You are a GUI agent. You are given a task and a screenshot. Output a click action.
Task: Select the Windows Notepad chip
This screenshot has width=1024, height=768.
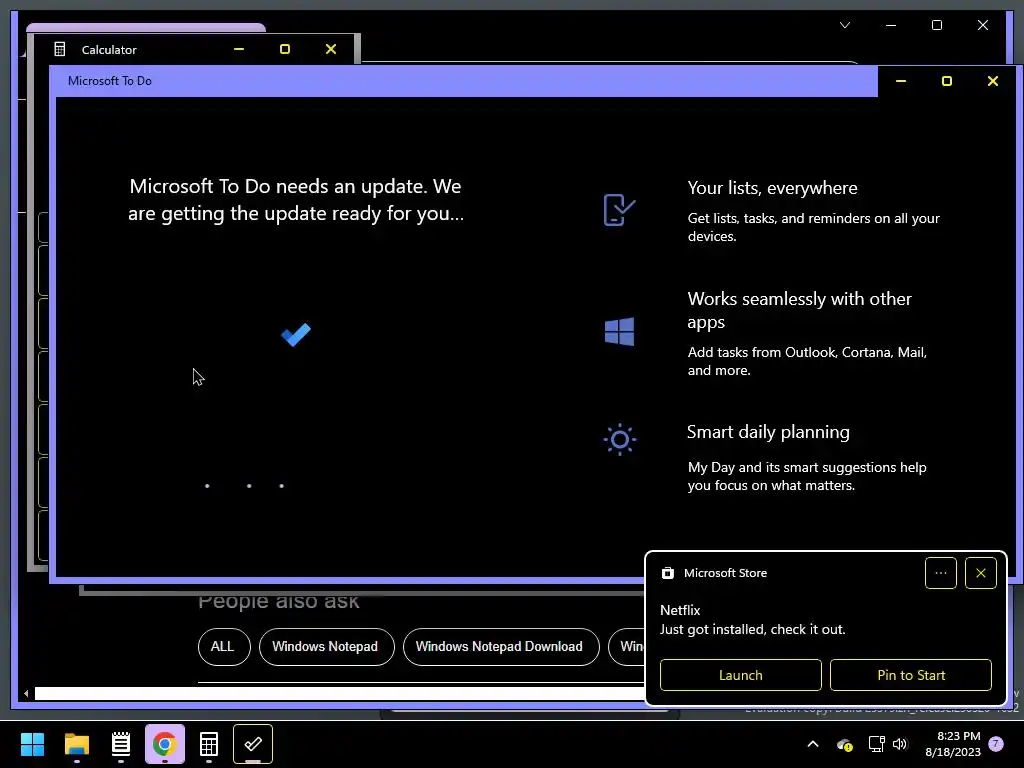327,647
